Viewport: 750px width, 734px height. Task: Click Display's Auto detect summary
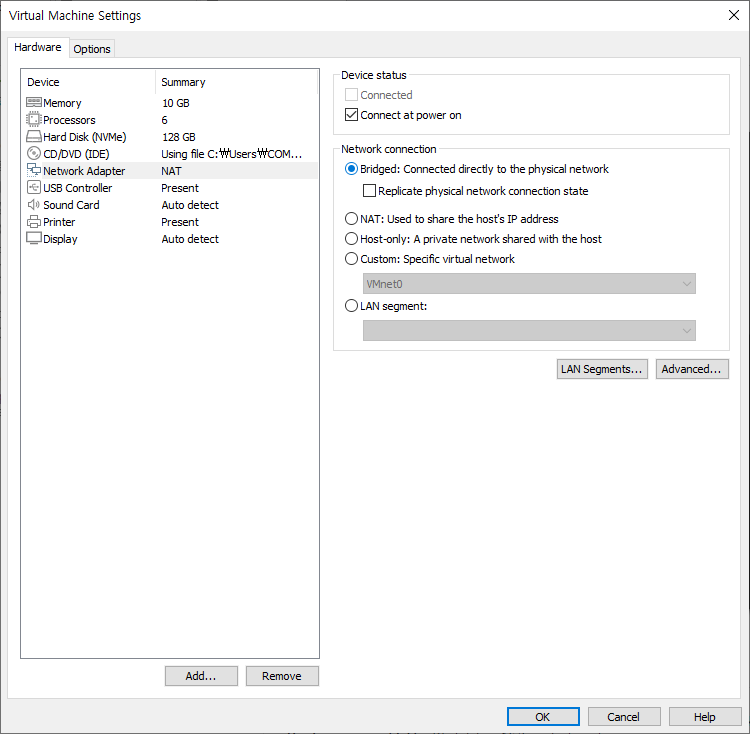pyautogui.click(x=190, y=239)
